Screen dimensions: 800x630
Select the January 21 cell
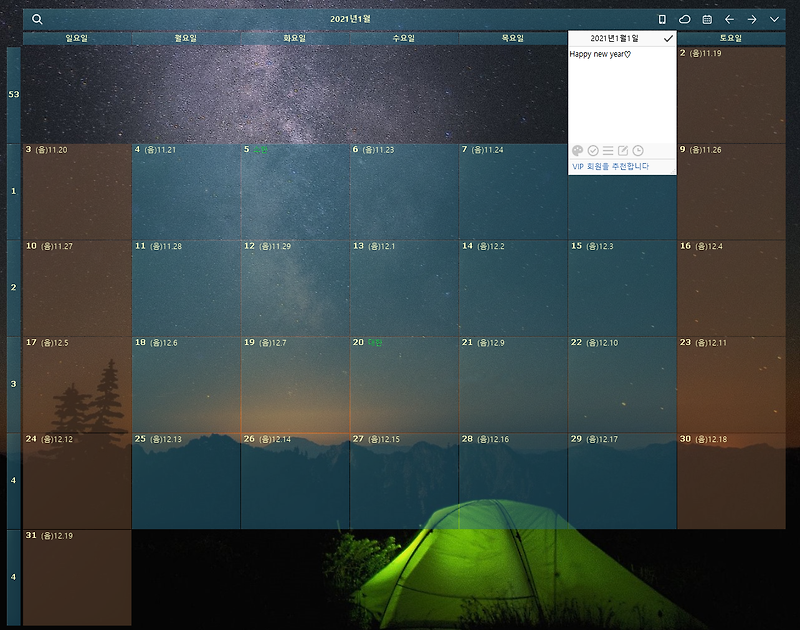point(513,385)
